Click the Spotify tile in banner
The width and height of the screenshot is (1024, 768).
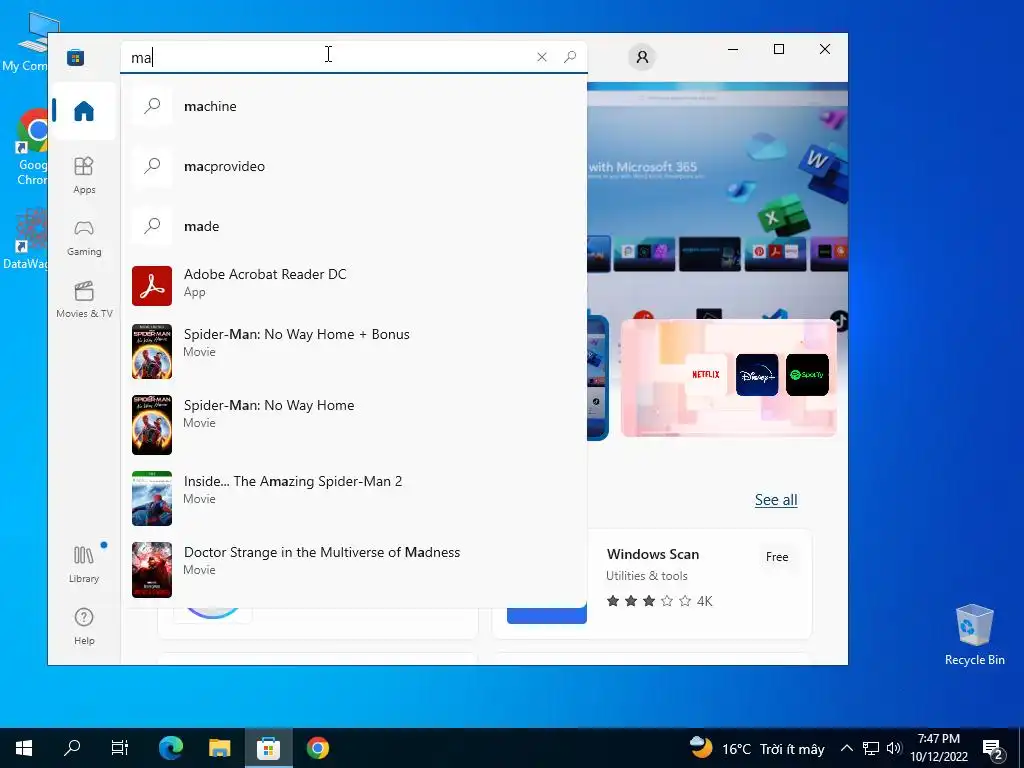807,375
